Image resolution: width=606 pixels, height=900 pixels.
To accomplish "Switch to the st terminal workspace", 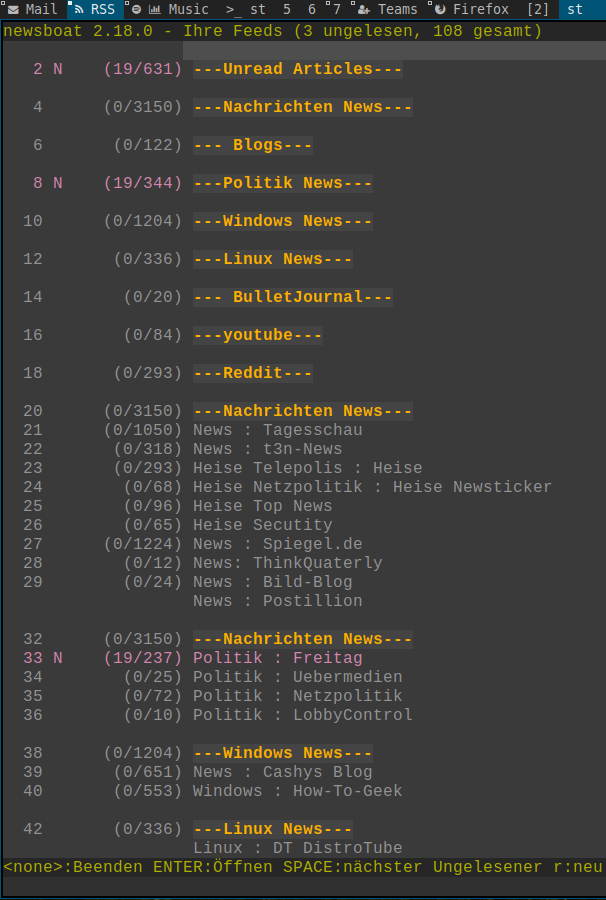I will tap(575, 9).
